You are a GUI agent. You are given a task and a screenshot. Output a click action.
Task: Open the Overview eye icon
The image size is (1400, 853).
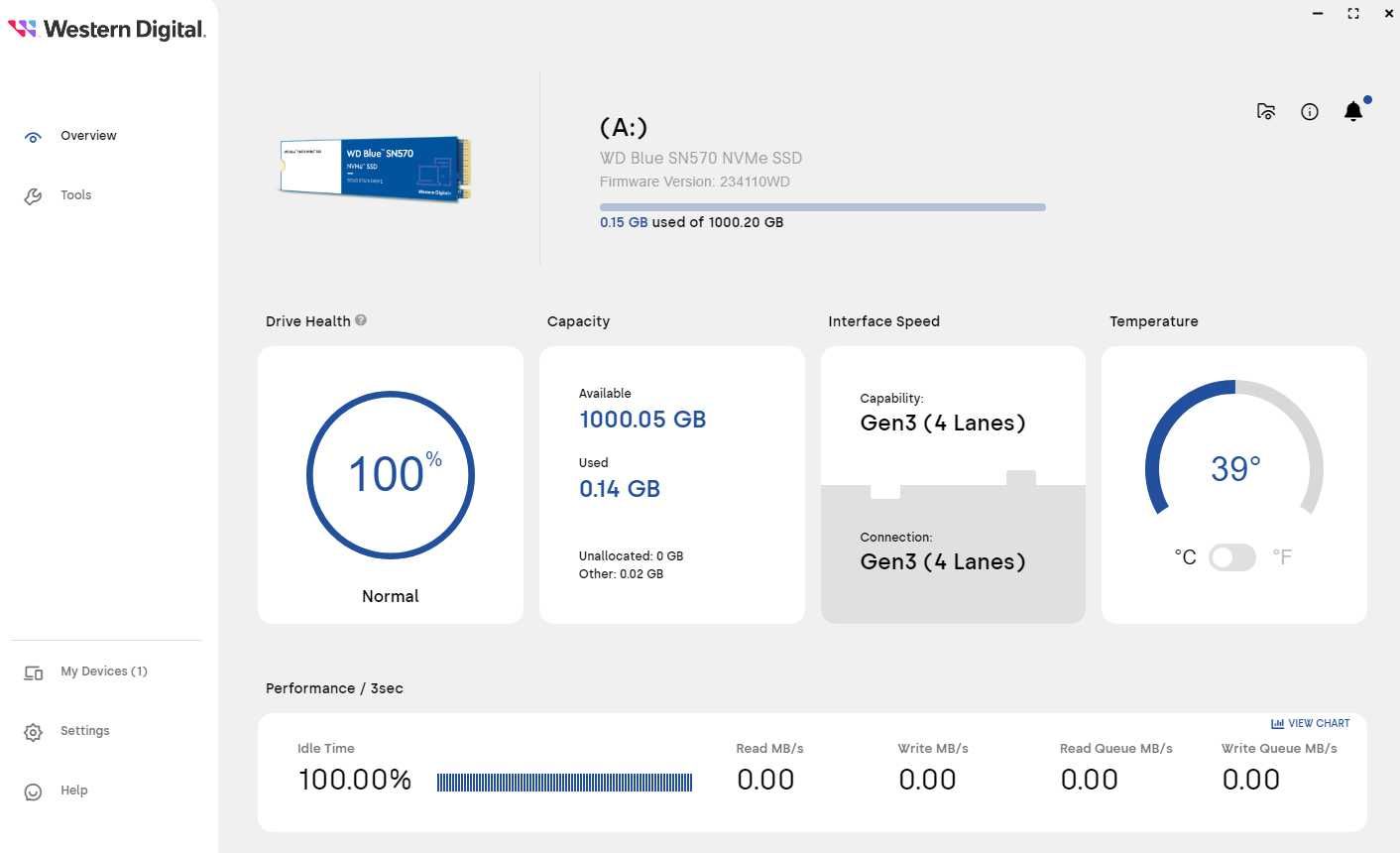(x=33, y=137)
